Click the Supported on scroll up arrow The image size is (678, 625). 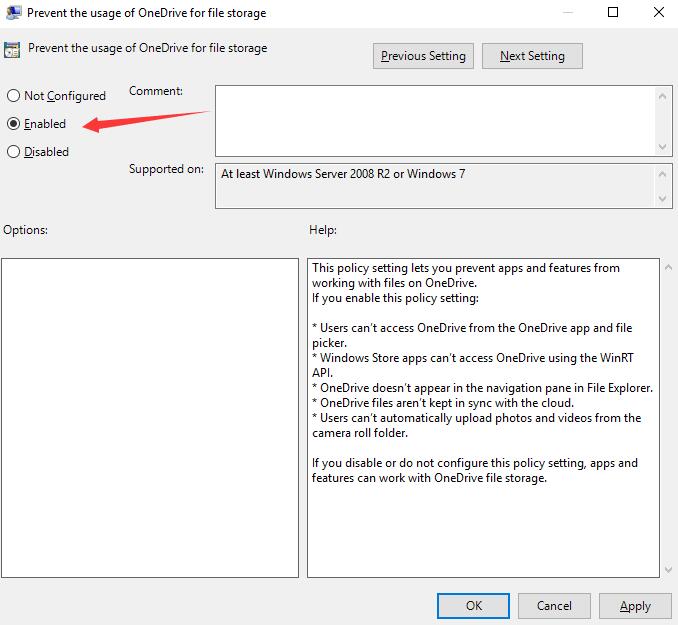(x=662, y=174)
